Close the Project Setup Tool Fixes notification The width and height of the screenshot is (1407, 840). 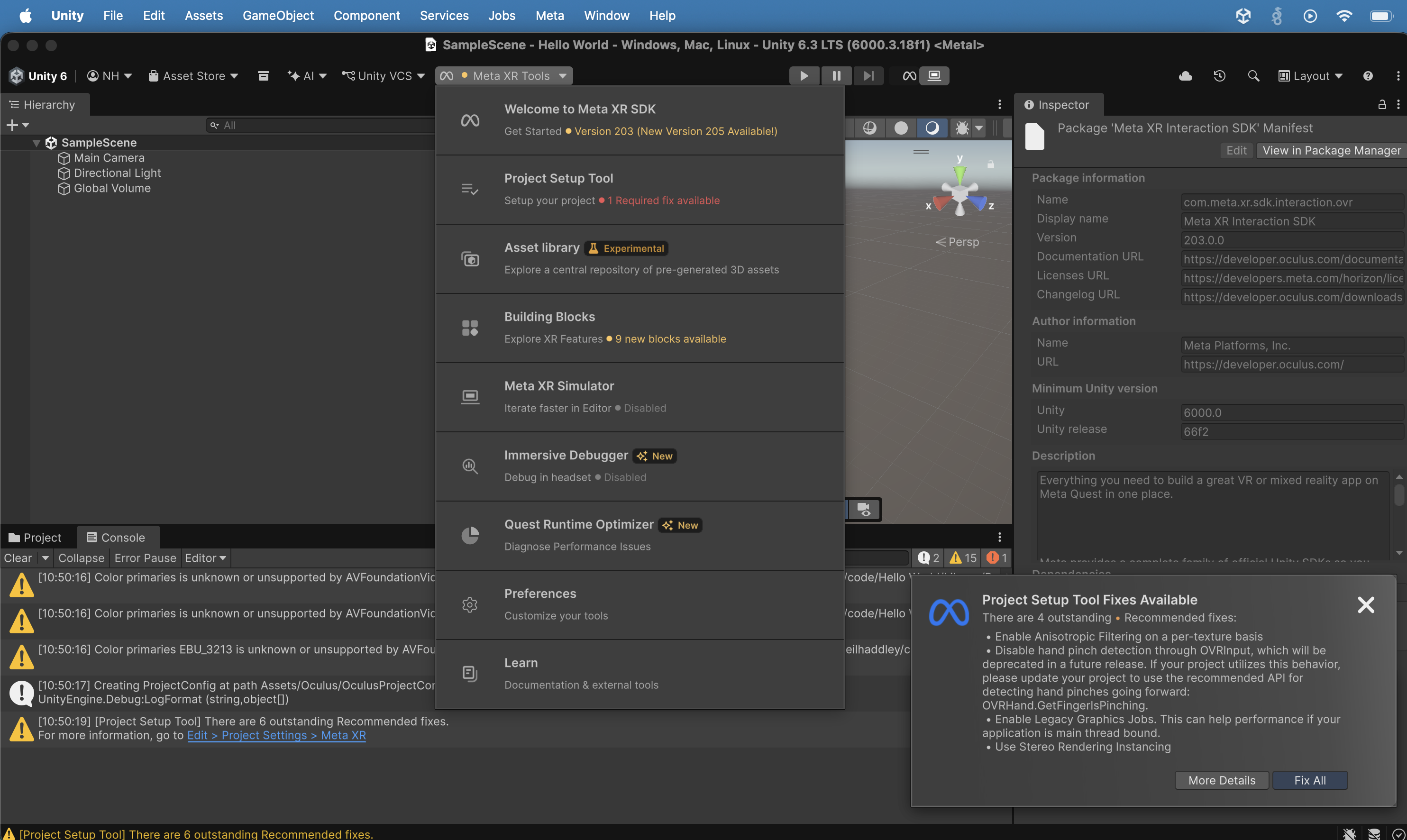pos(1366,604)
